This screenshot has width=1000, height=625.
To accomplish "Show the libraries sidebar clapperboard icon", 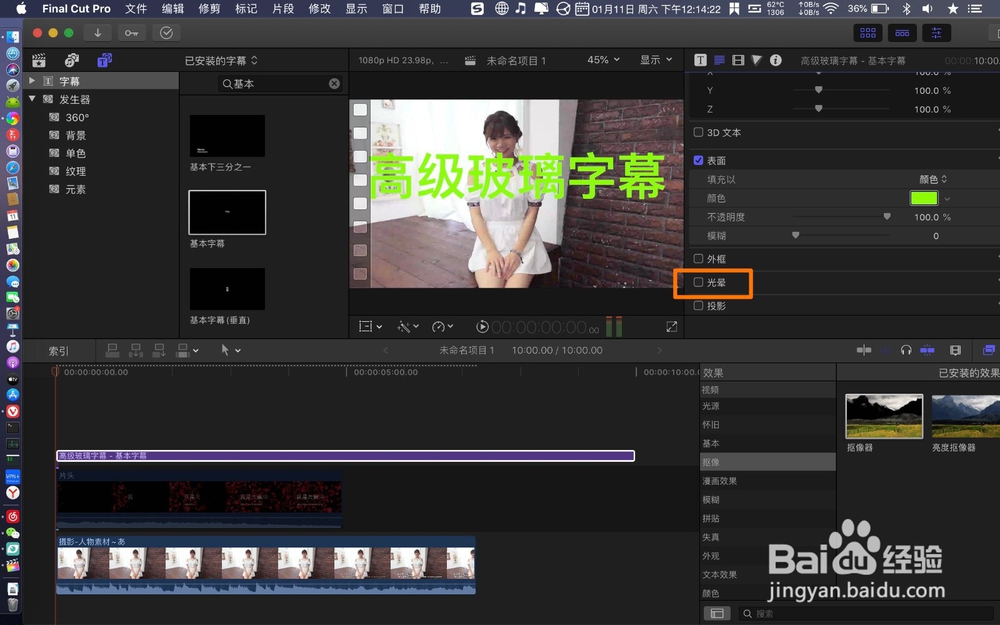I will [39, 60].
